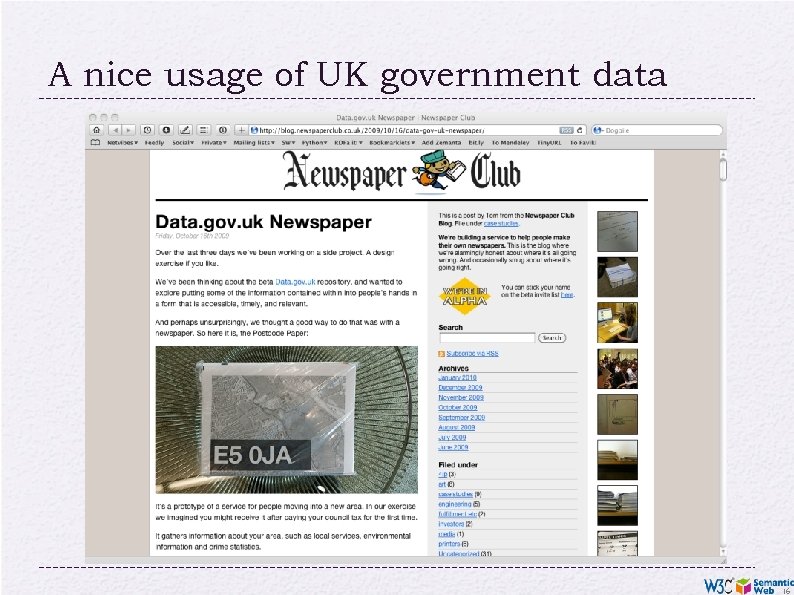The width and height of the screenshot is (794, 595).
Task: Open the Social bookmarks dropdown
Action: [183, 143]
